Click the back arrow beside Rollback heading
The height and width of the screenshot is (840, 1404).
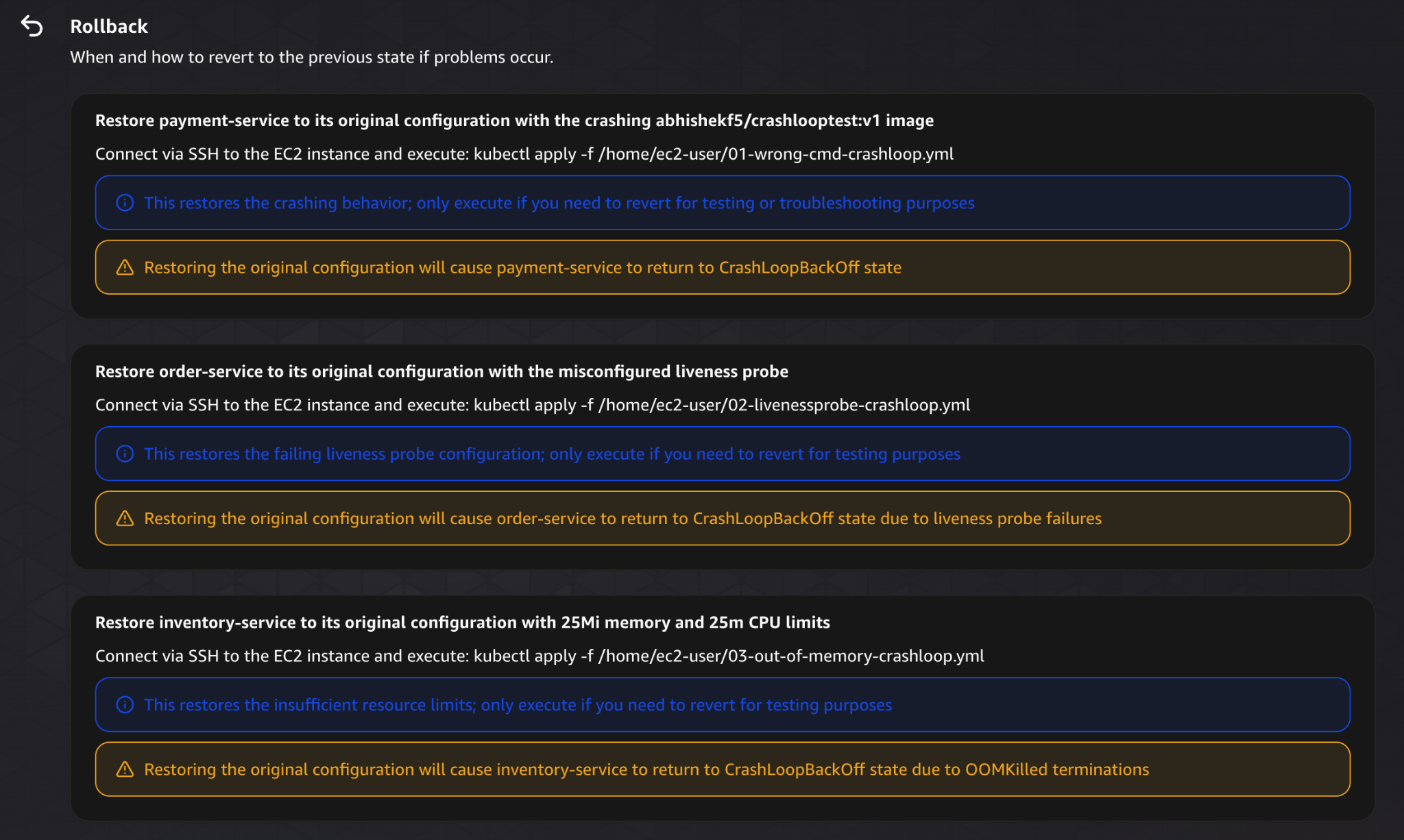coord(34,25)
